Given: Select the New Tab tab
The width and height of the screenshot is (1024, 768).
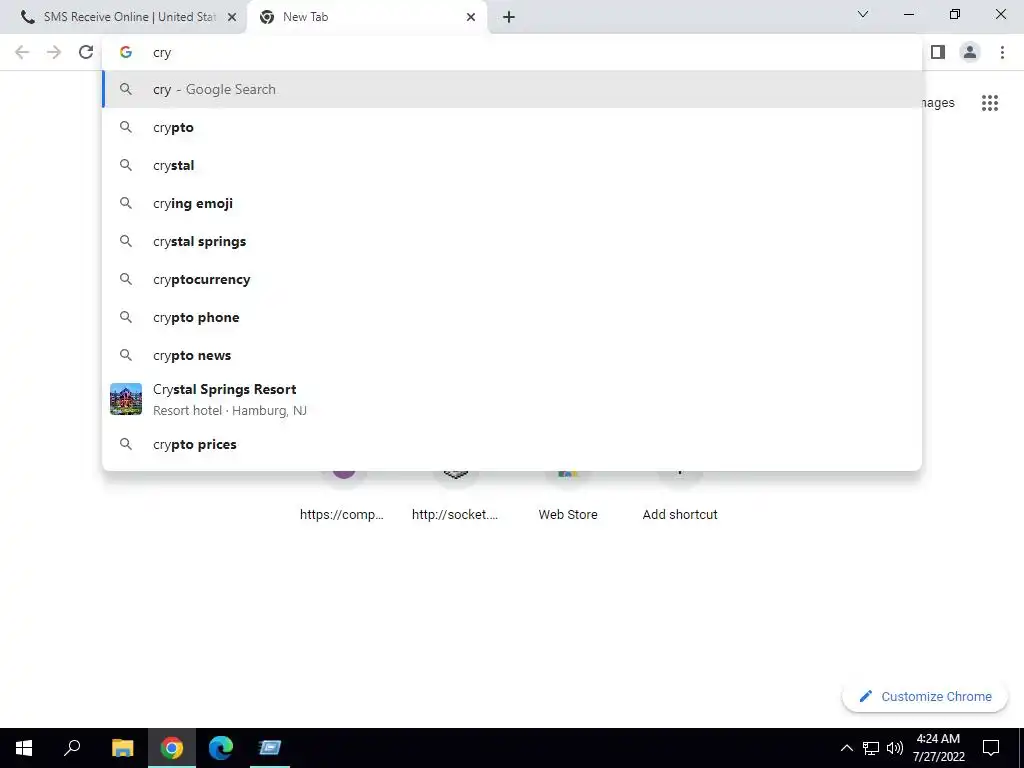Looking at the screenshot, I should 366,17.
